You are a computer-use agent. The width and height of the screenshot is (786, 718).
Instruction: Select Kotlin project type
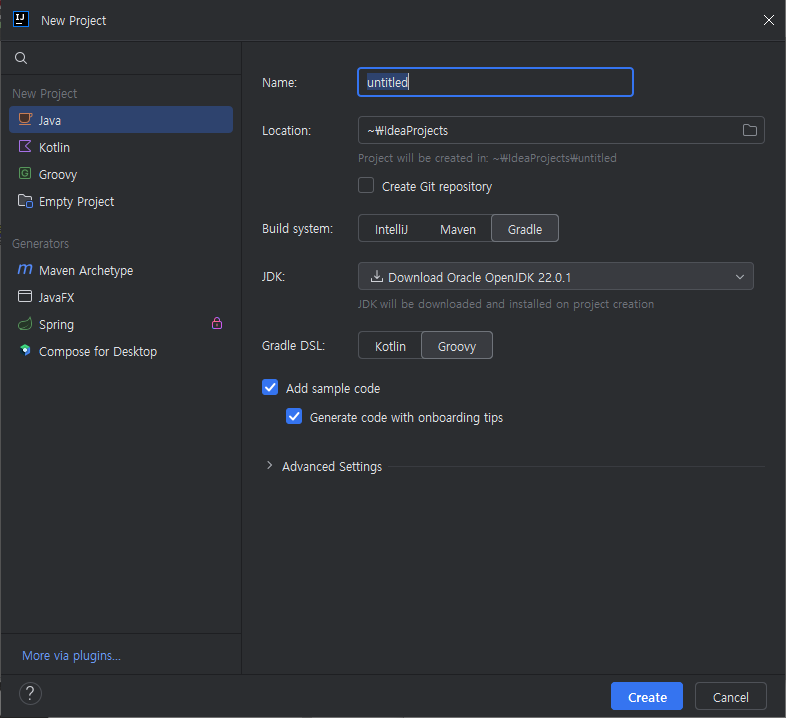click(121, 147)
